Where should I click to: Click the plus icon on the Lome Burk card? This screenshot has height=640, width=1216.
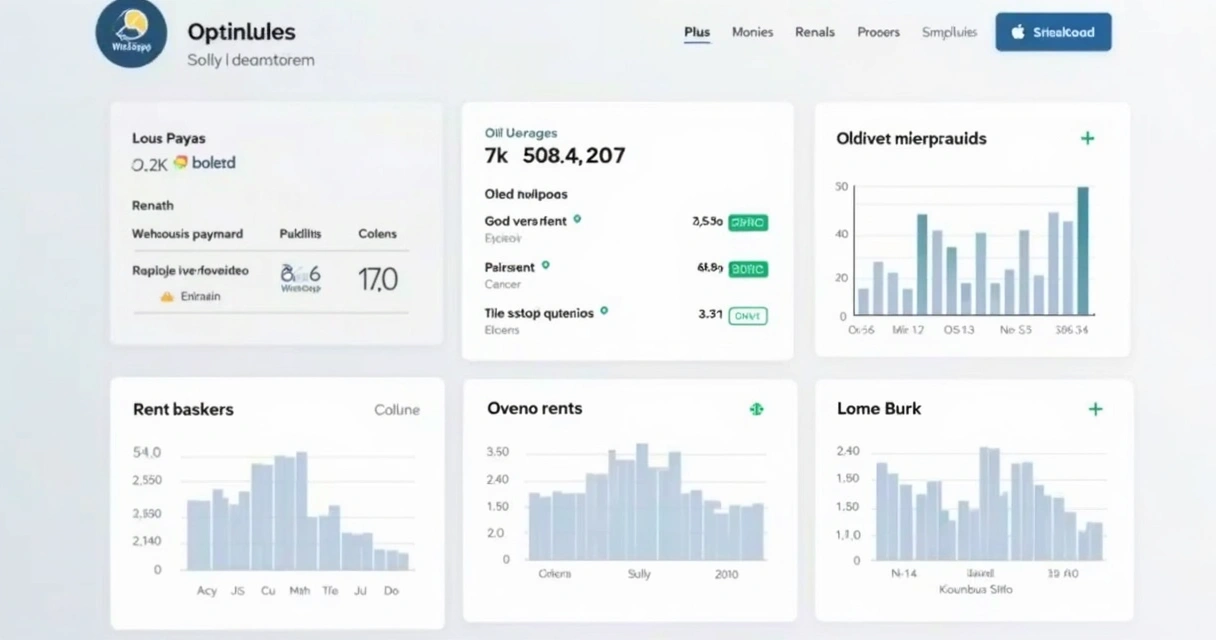coord(1095,409)
